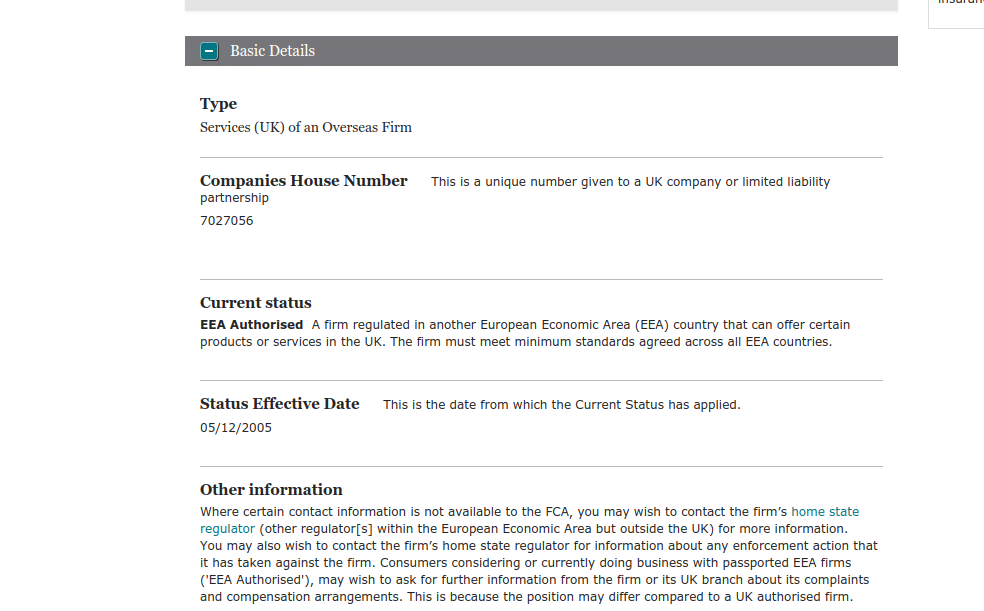984x611 pixels.
Task: Click the 'unique number given to a UK company' description
Action: [x=630, y=182]
